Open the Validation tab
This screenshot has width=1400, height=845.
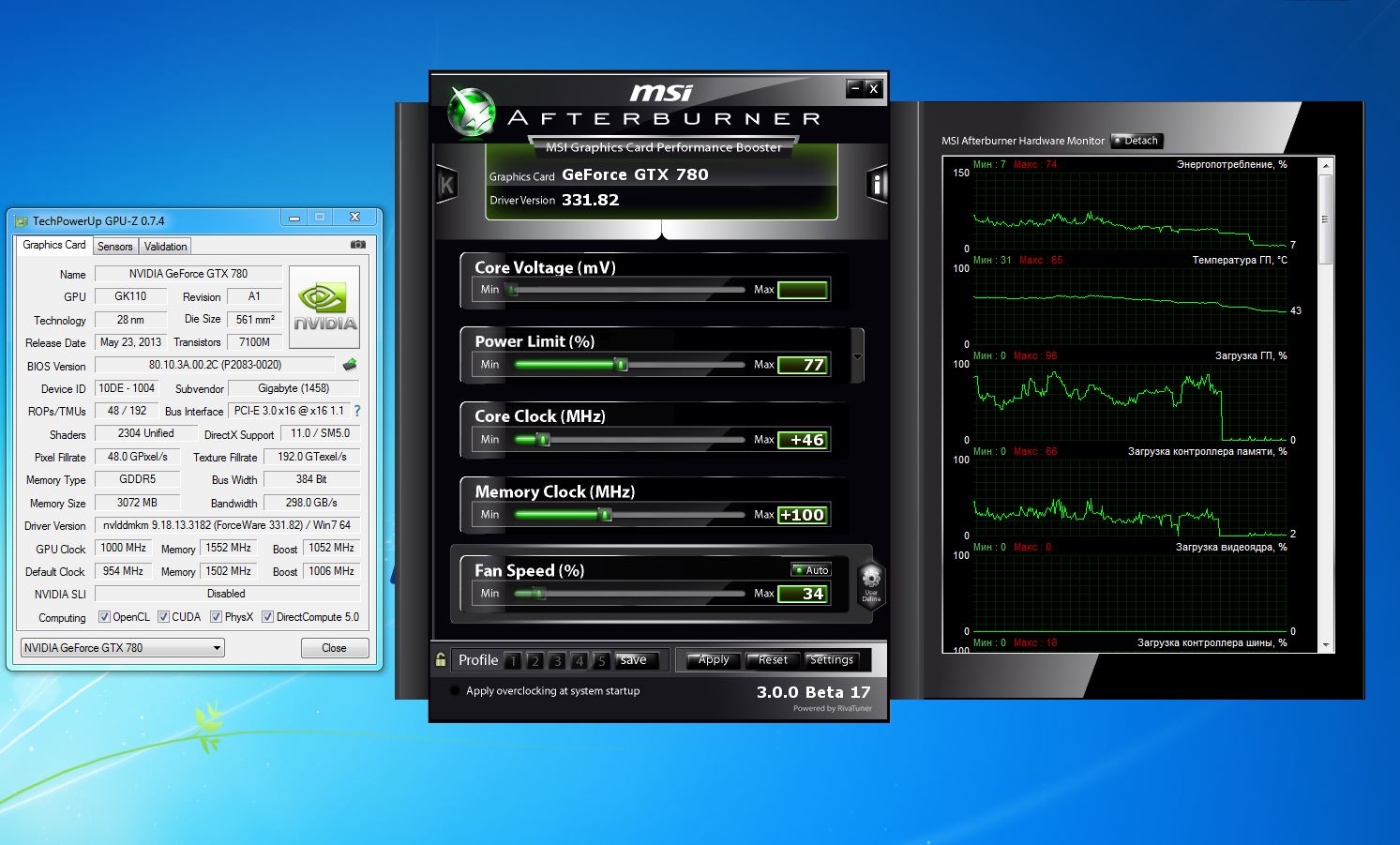pos(166,246)
